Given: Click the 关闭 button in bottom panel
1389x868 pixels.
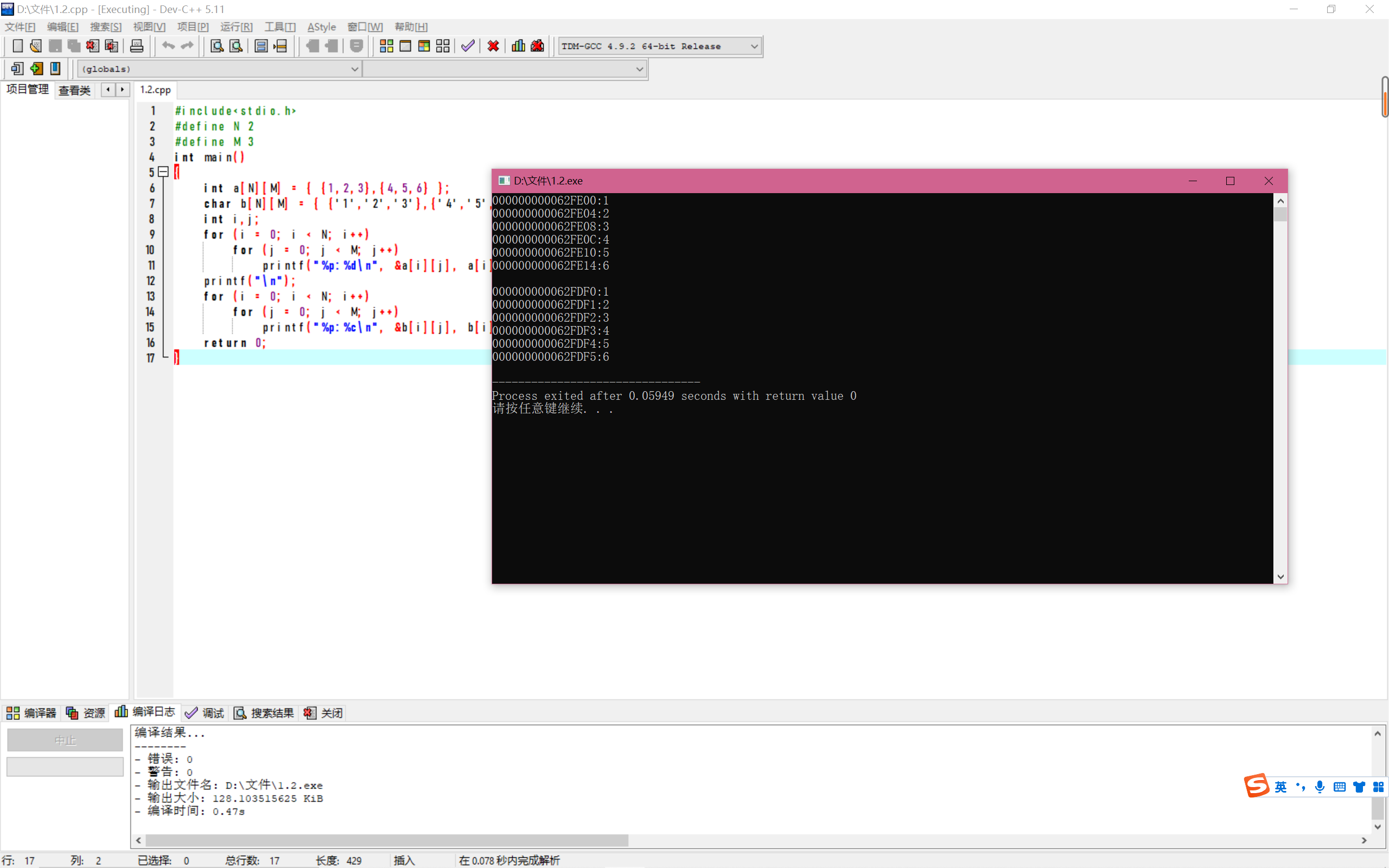Looking at the screenshot, I should click(324, 712).
